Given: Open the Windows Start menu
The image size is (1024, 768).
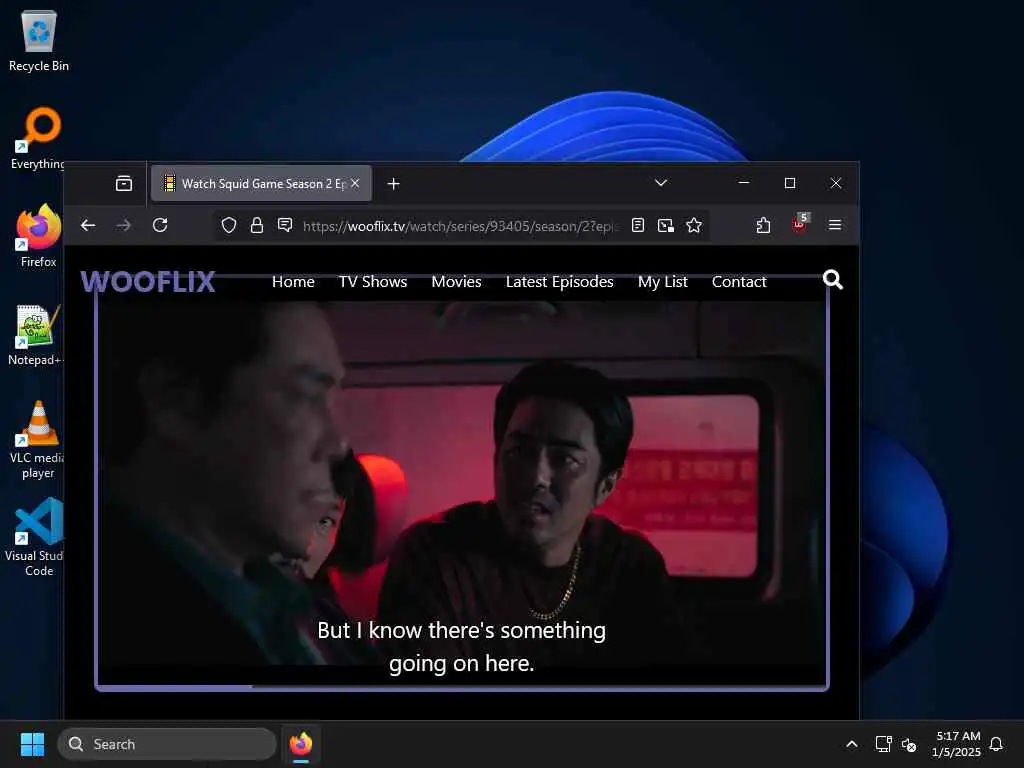Looking at the screenshot, I should [x=32, y=744].
